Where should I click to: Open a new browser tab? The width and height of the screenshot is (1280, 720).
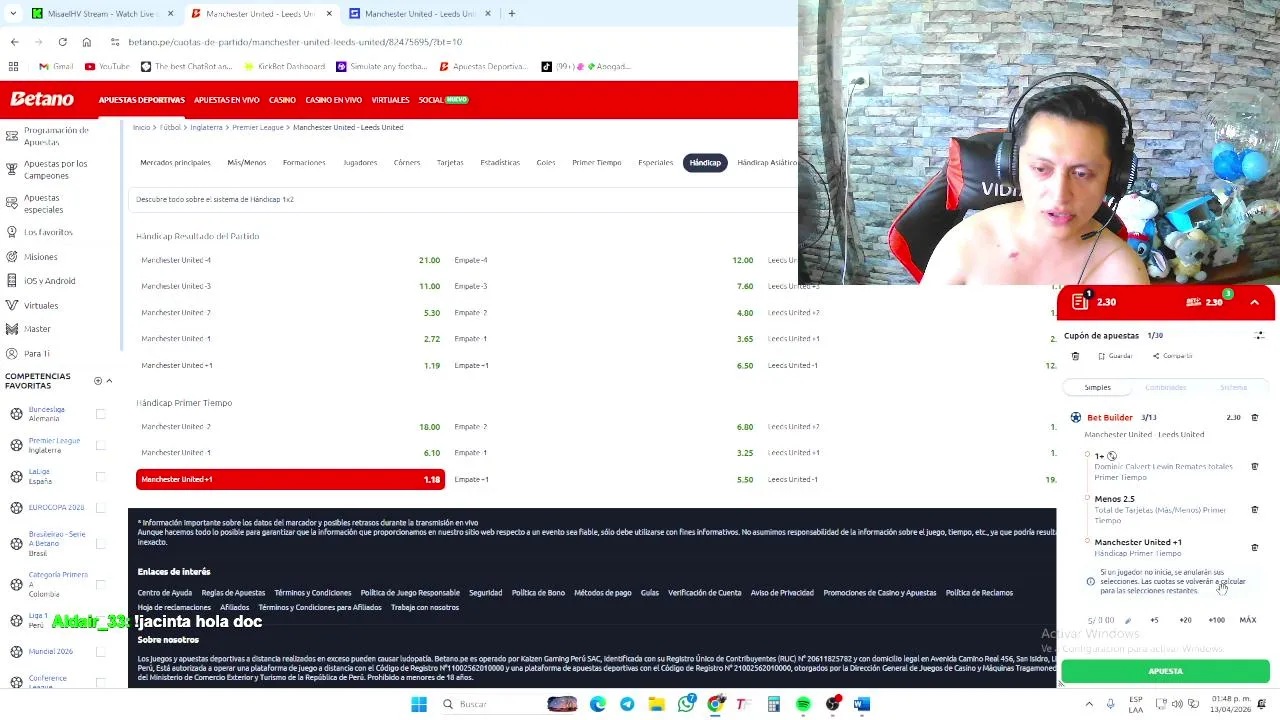pos(511,14)
